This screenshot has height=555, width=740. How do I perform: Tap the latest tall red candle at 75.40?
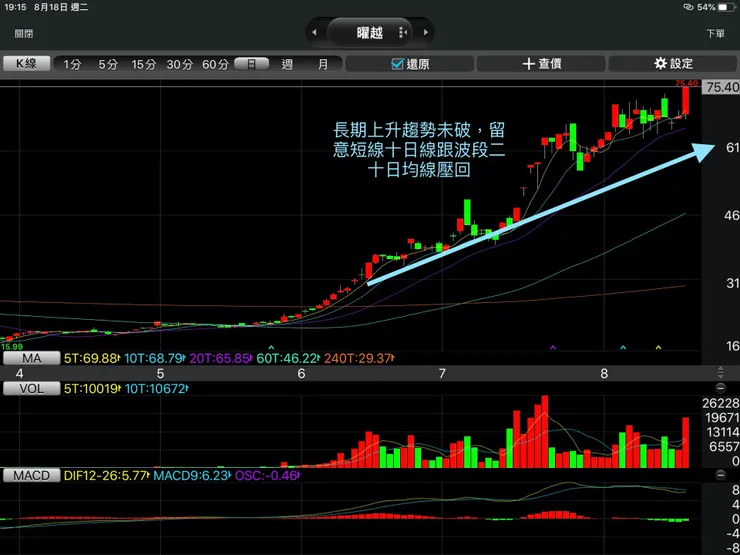click(685, 100)
